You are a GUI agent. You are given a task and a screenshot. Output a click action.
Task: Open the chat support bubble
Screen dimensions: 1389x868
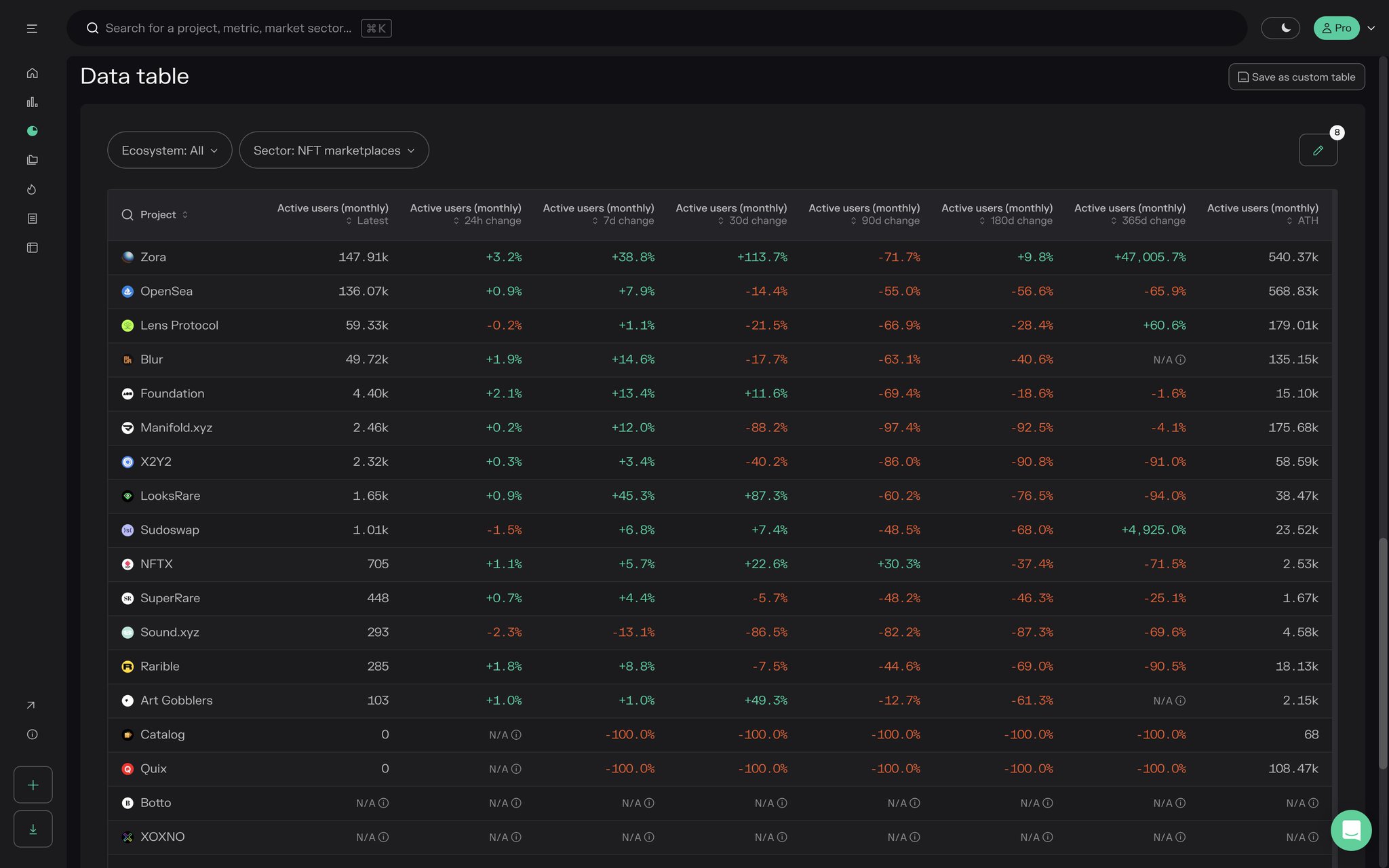click(1350, 830)
